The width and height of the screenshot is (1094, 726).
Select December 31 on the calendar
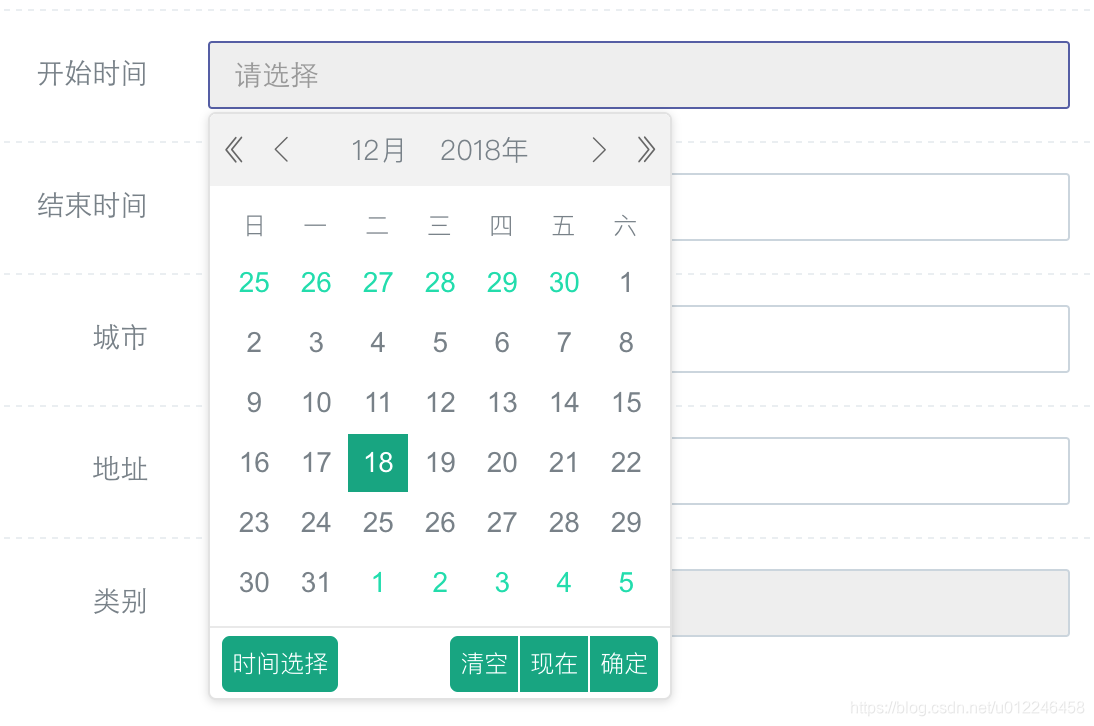316,582
